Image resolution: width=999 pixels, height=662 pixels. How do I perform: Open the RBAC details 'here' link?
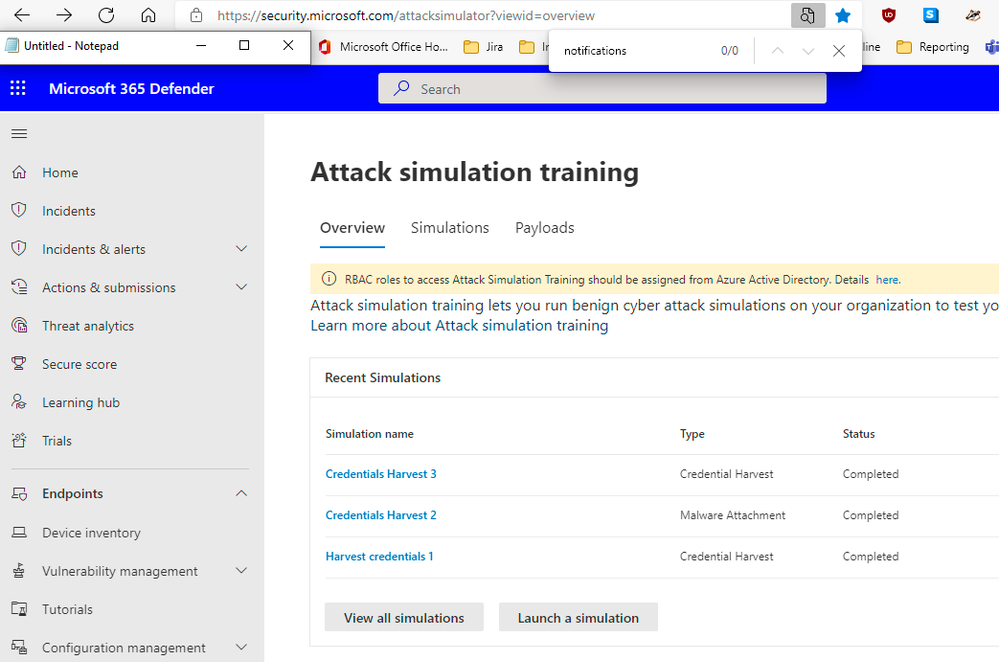888,280
